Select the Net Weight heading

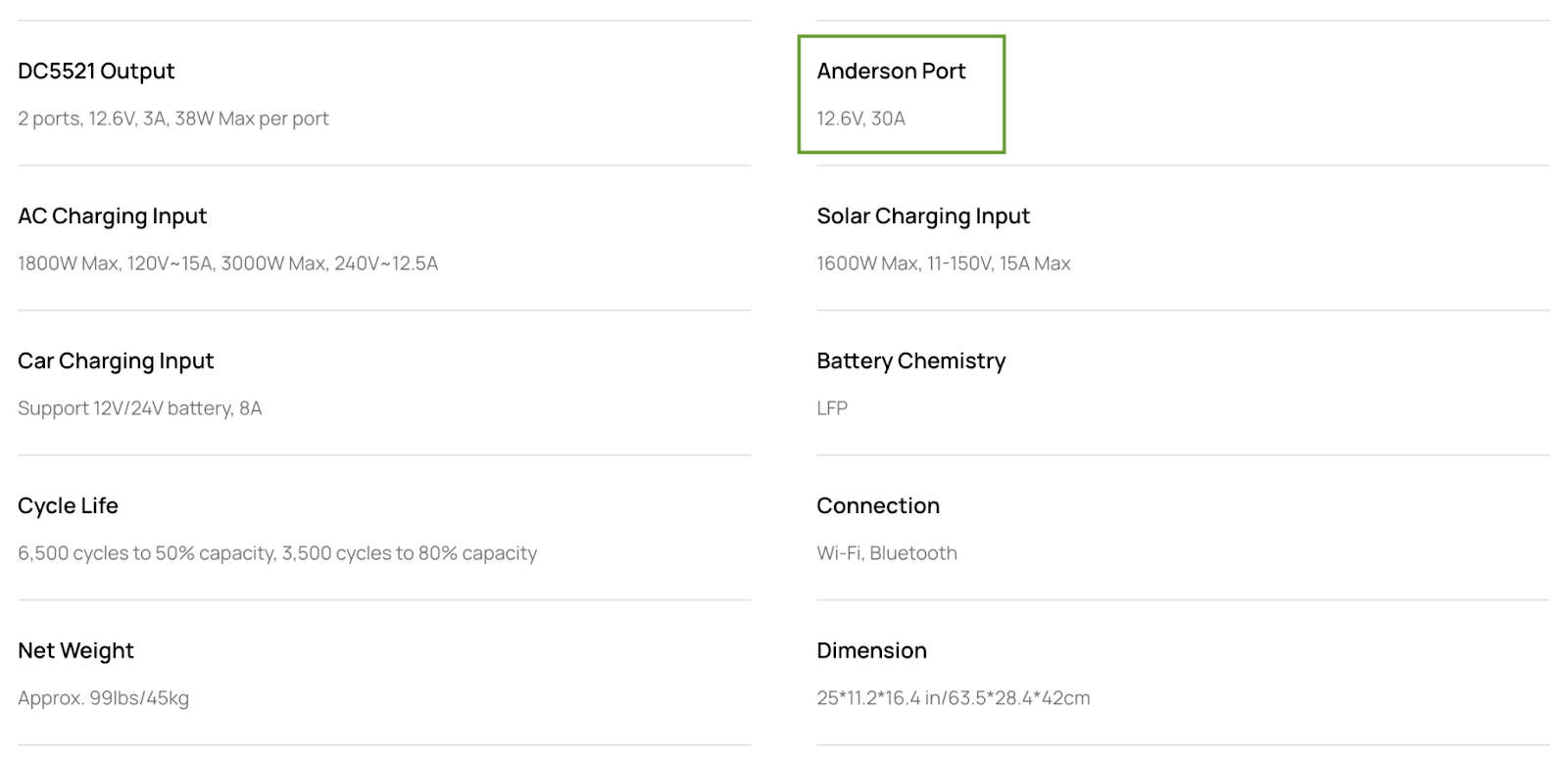(x=75, y=651)
